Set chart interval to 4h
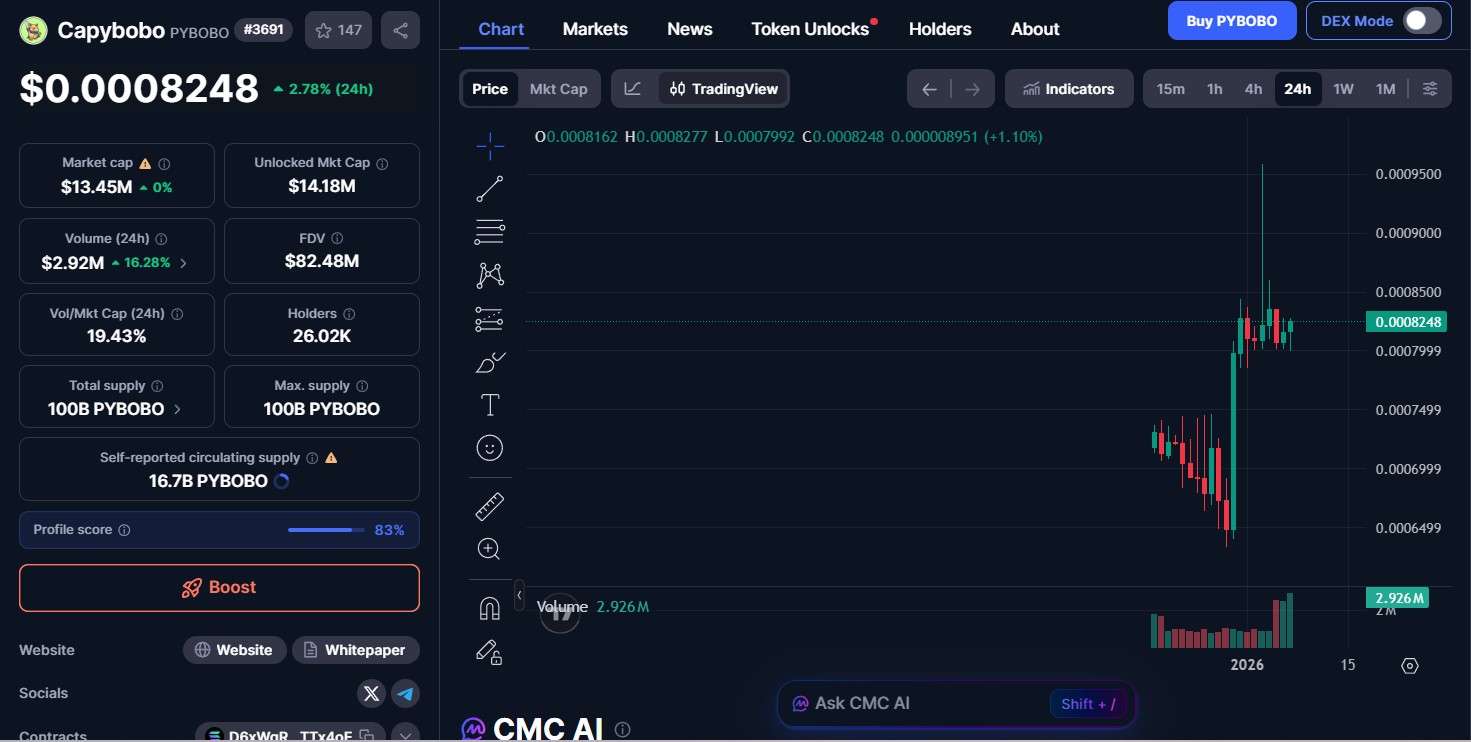Image resolution: width=1471 pixels, height=742 pixels. 1253,89
